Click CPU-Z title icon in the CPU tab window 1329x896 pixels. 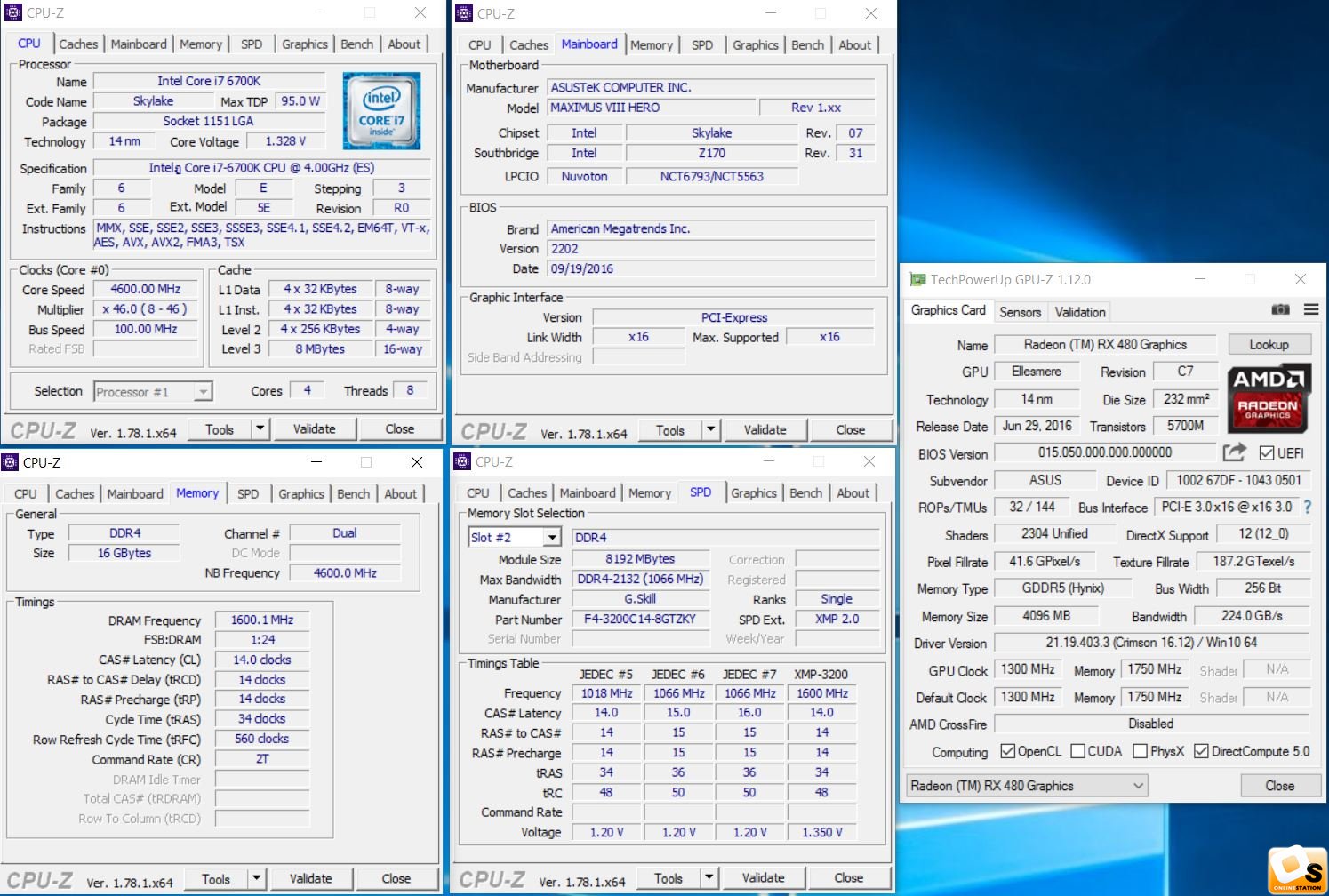[x=12, y=12]
